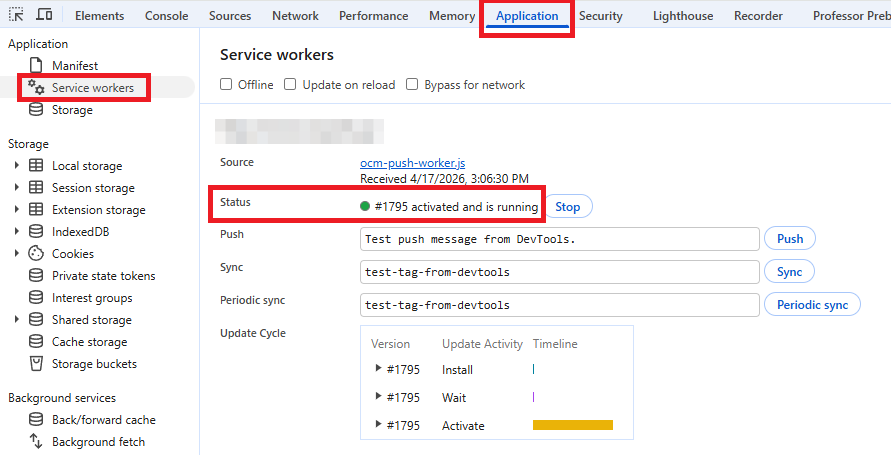Activate the inspect element picker icon
891x455 pixels.
pos(16,15)
